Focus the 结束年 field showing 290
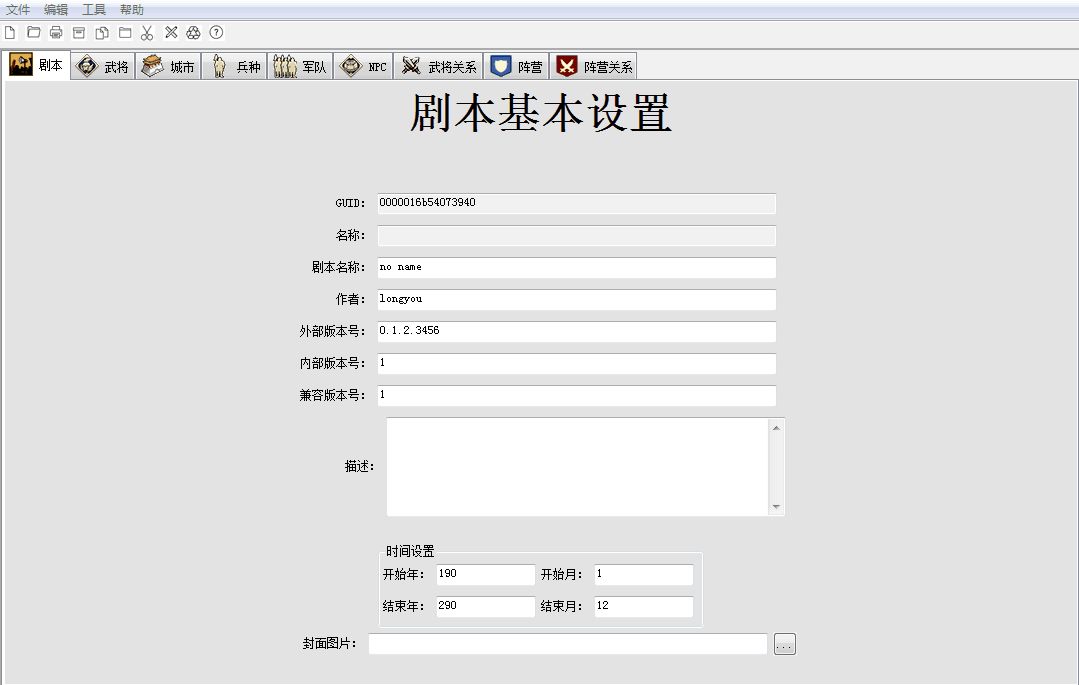 (x=486, y=606)
